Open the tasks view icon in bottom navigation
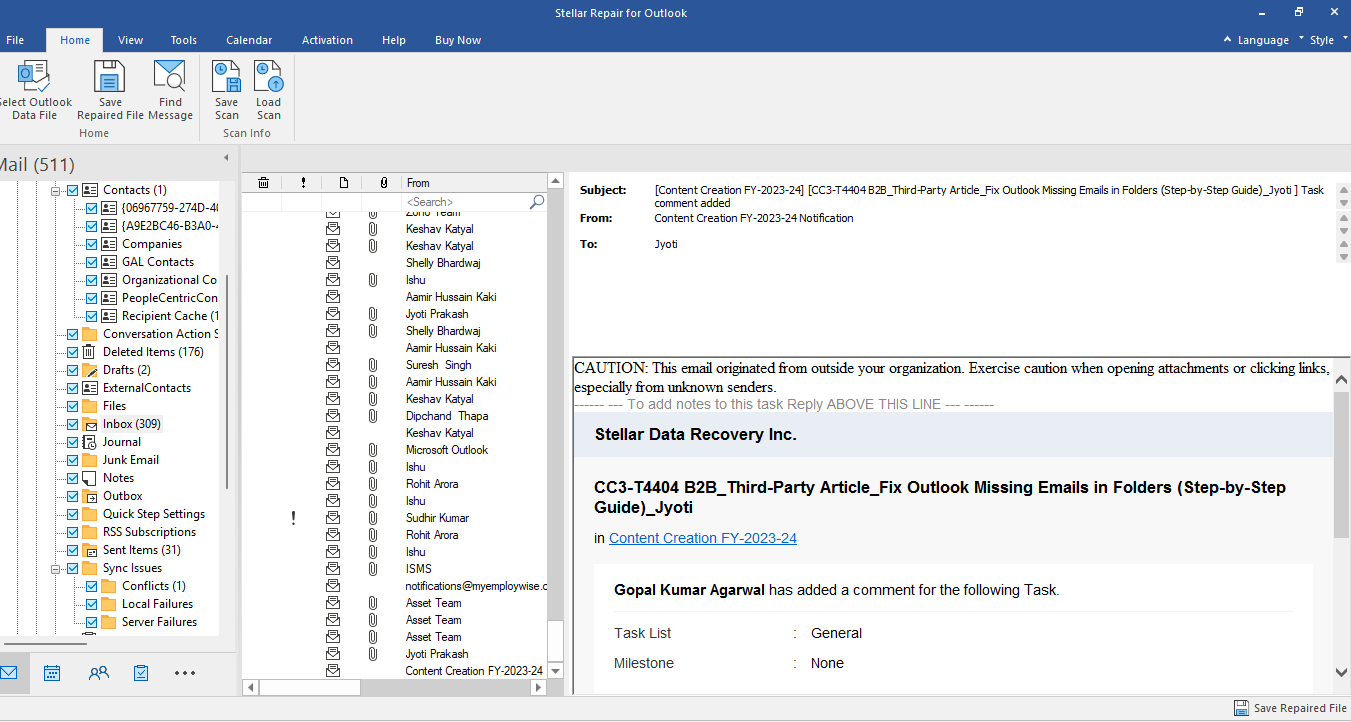Screen dimensions: 1351x722 click(141, 673)
